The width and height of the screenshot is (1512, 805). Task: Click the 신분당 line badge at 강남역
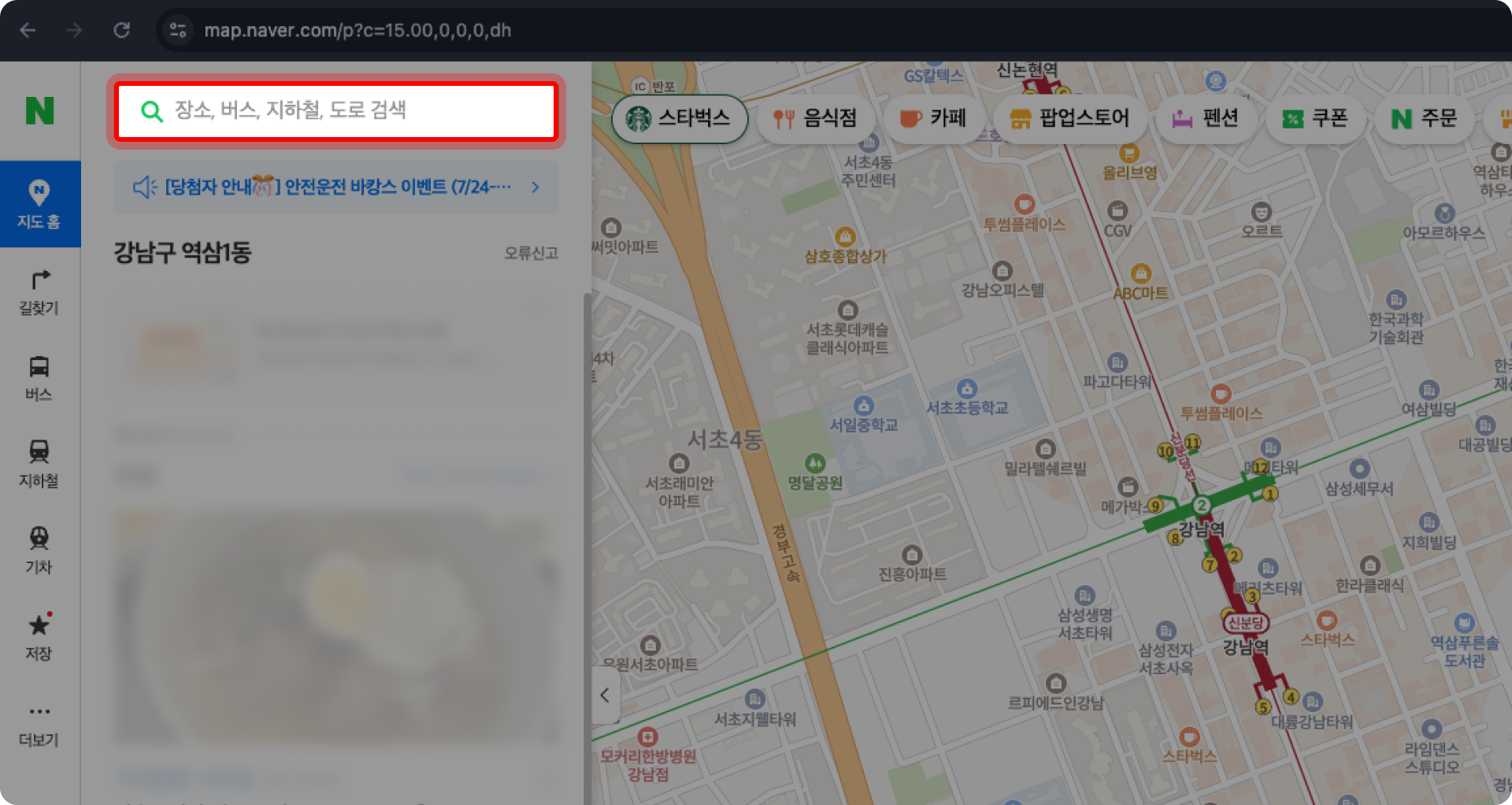[1246, 623]
